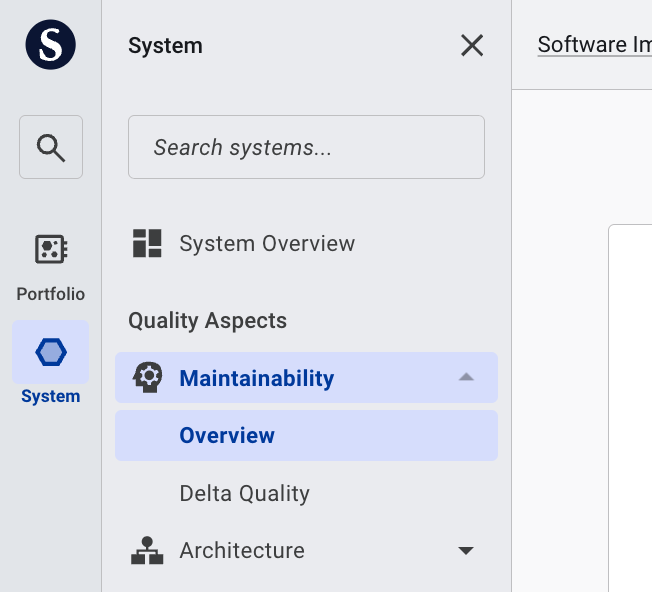Click the Architecture hierarchy icon
652x592 pixels.
(147, 550)
